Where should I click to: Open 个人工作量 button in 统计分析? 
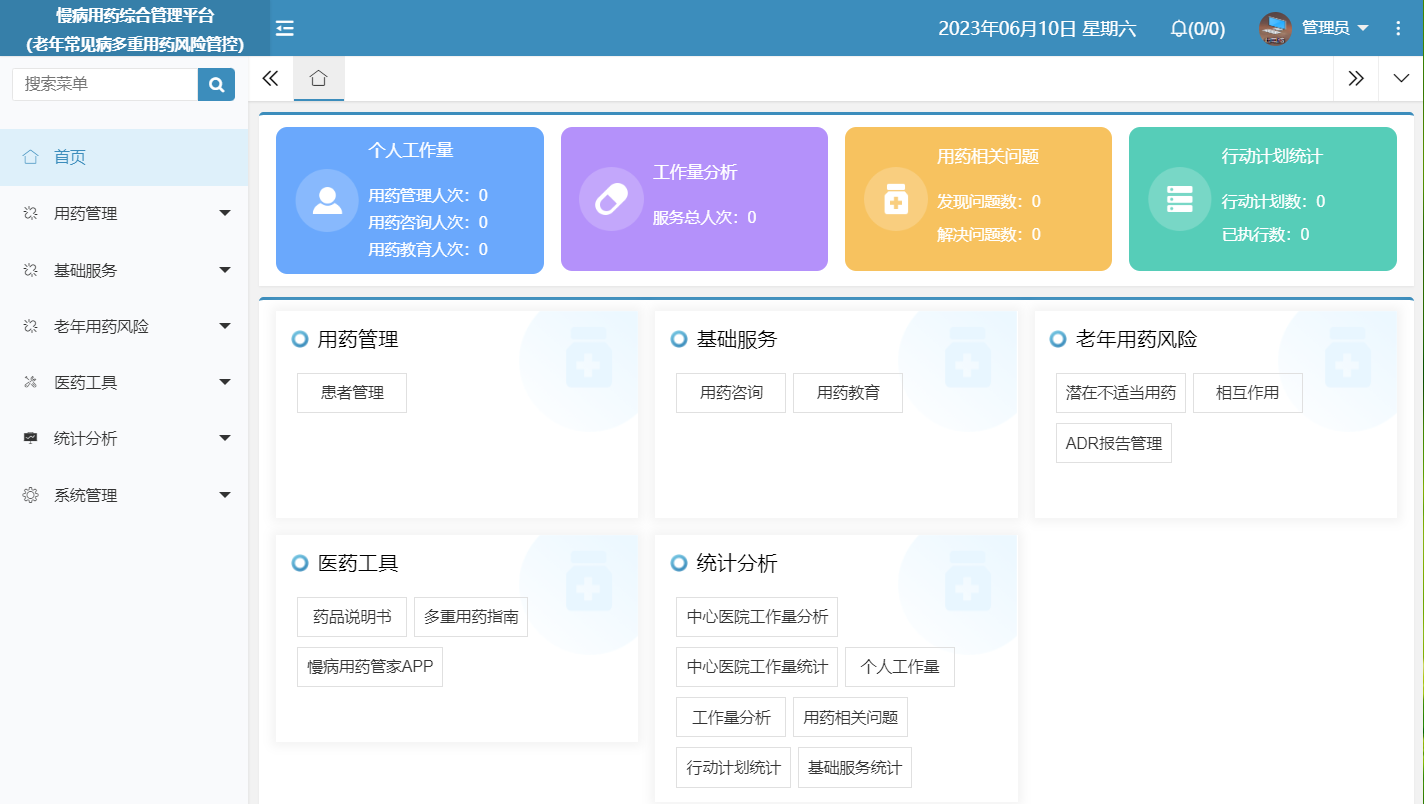[x=900, y=667]
